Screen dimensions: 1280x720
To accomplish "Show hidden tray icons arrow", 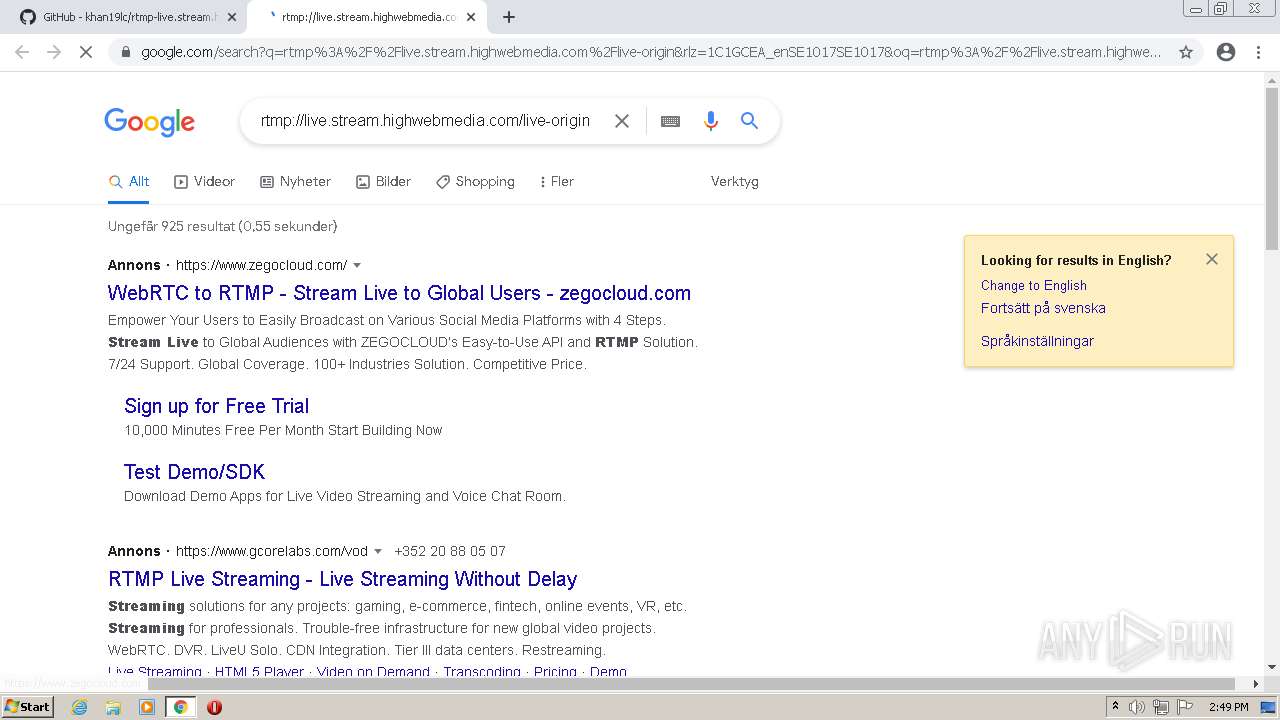I will 1115,707.
